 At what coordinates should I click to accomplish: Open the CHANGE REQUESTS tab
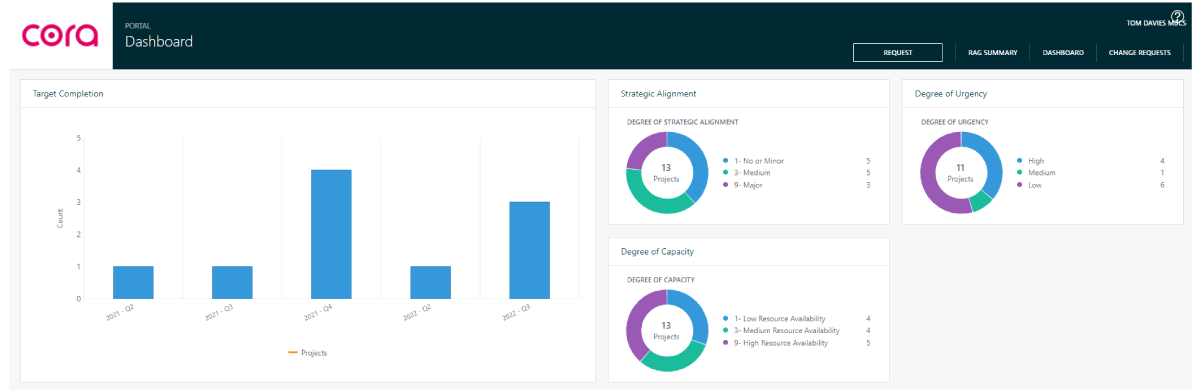pos(1140,53)
